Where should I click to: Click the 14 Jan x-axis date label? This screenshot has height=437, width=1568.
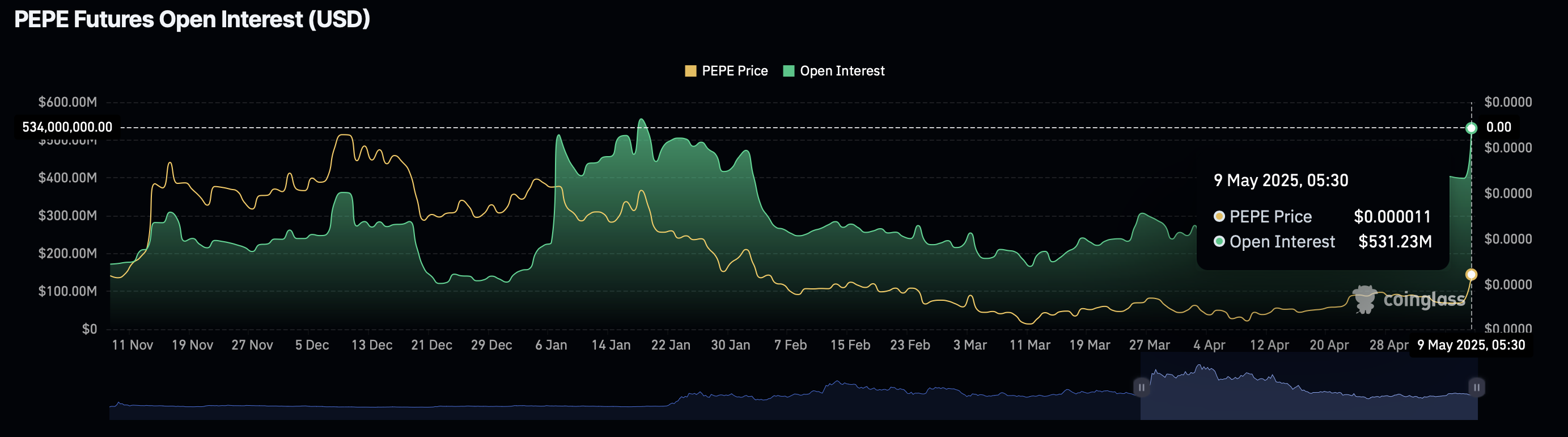pos(611,345)
